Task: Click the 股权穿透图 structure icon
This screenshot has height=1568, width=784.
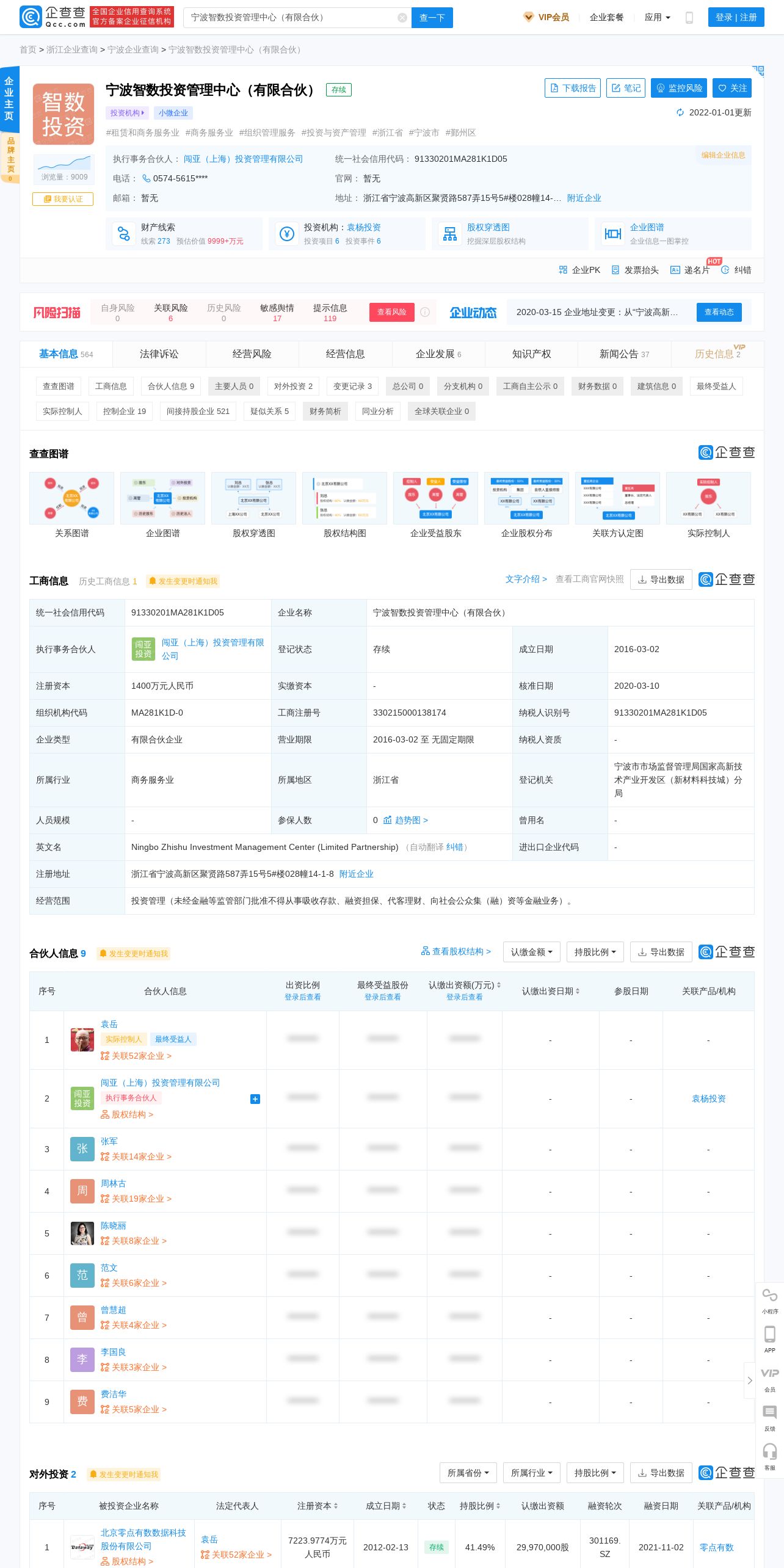Action: [450, 233]
